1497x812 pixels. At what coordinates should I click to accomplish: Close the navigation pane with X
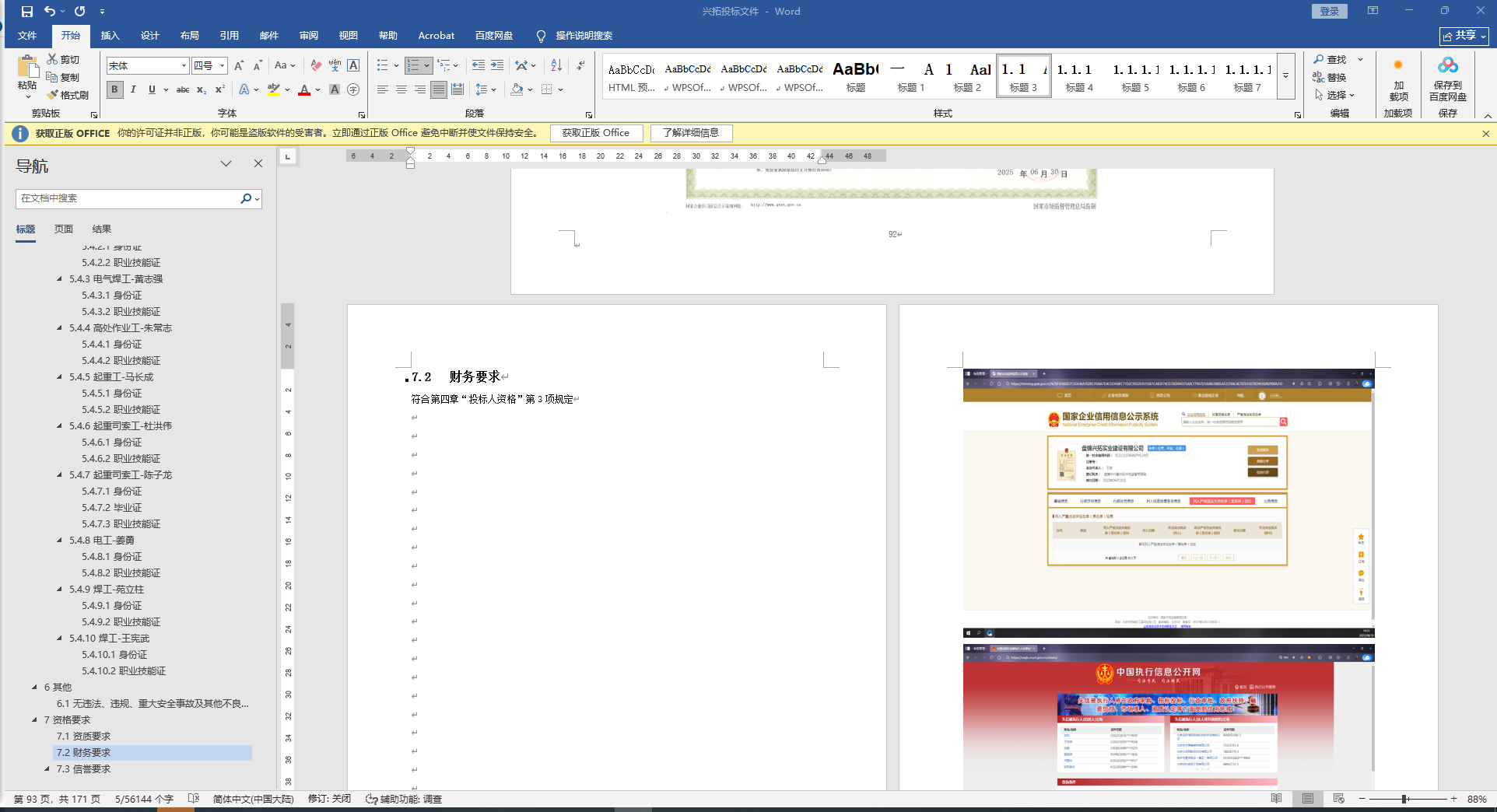[258, 163]
